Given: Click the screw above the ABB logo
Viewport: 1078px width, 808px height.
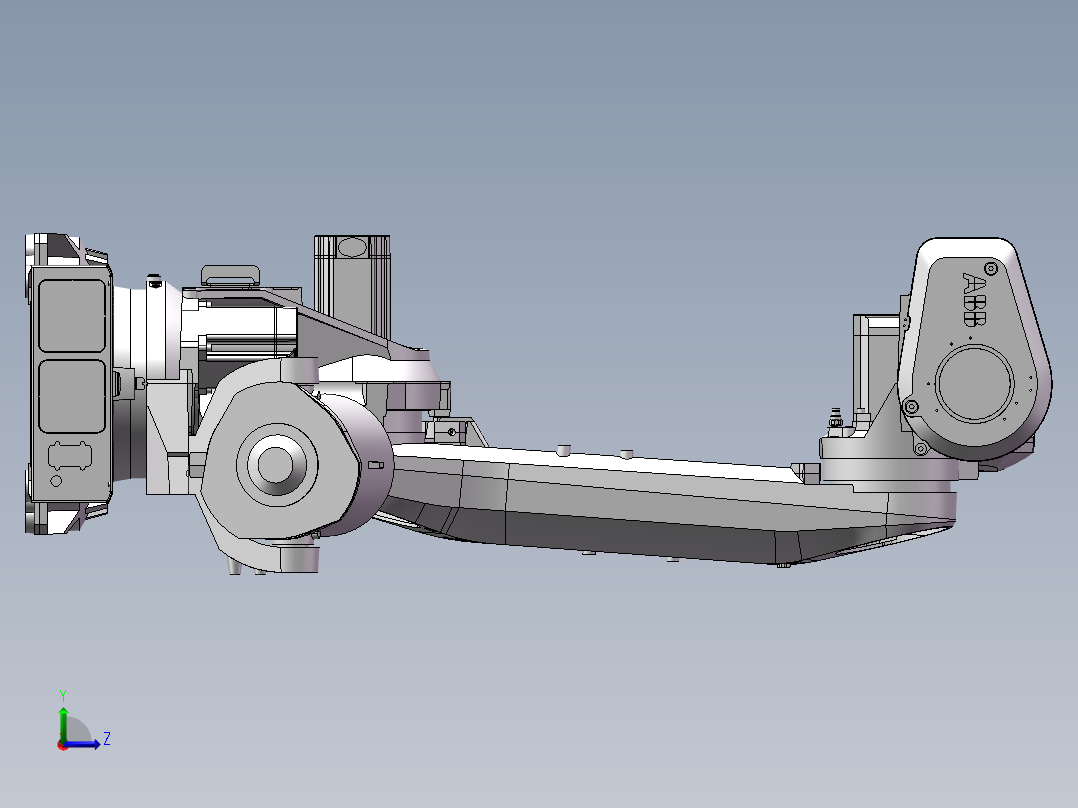Looking at the screenshot, I should pyautogui.click(x=989, y=267).
